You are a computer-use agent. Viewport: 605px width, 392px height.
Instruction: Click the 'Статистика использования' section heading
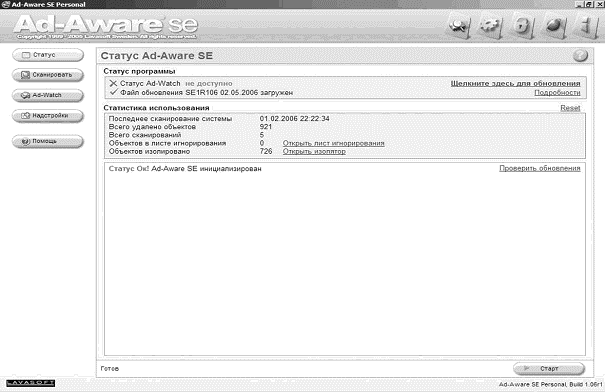[x=156, y=108]
